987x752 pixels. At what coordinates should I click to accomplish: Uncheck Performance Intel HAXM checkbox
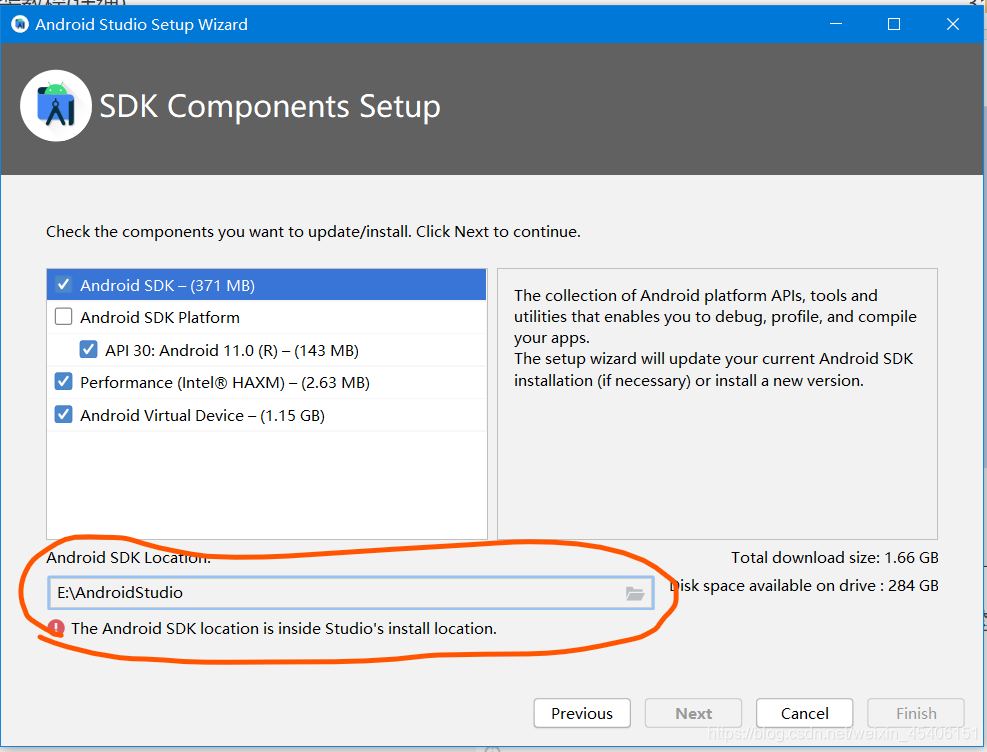(64, 382)
